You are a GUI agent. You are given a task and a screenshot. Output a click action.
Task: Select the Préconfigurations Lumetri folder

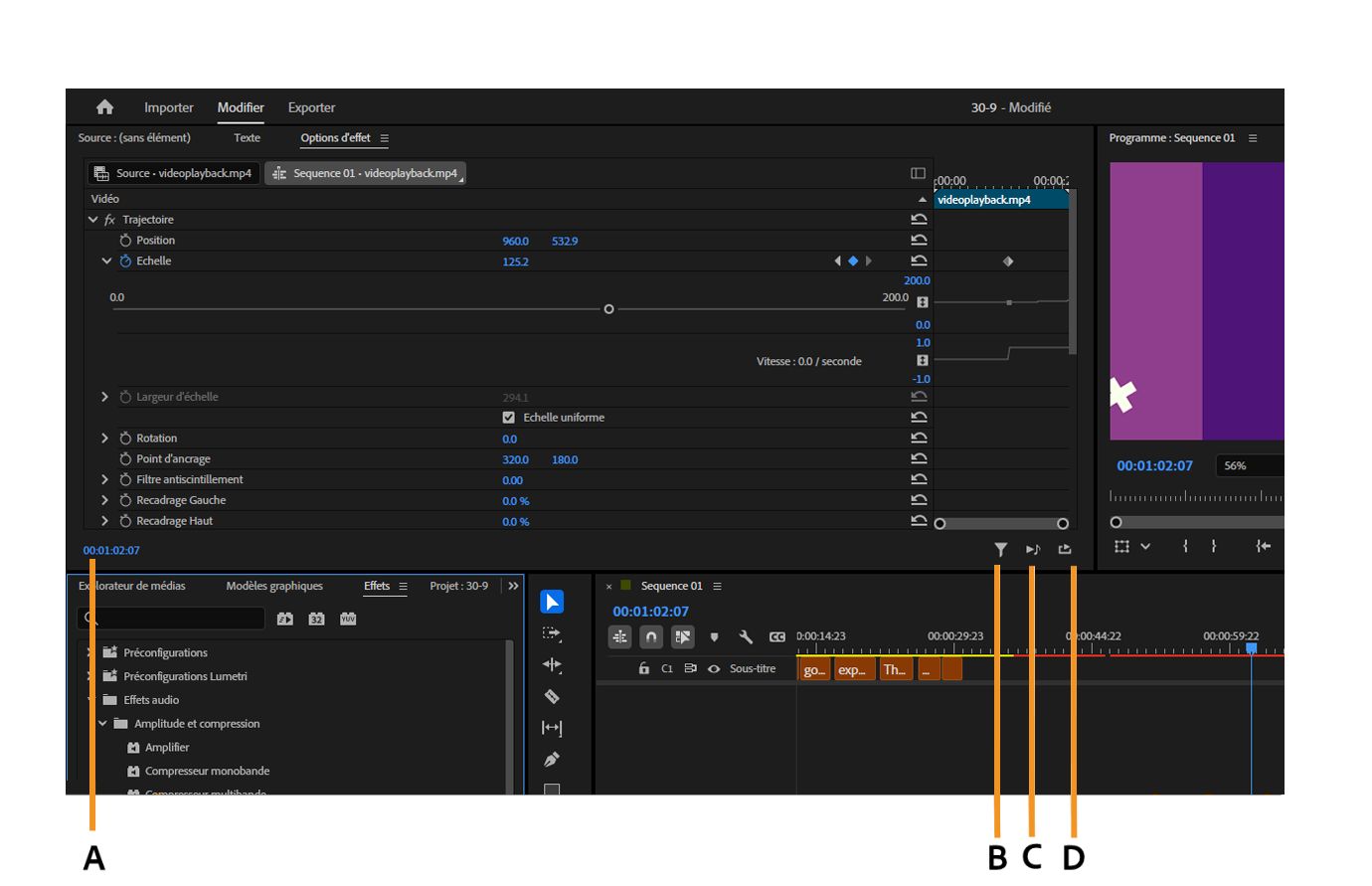coord(185,676)
